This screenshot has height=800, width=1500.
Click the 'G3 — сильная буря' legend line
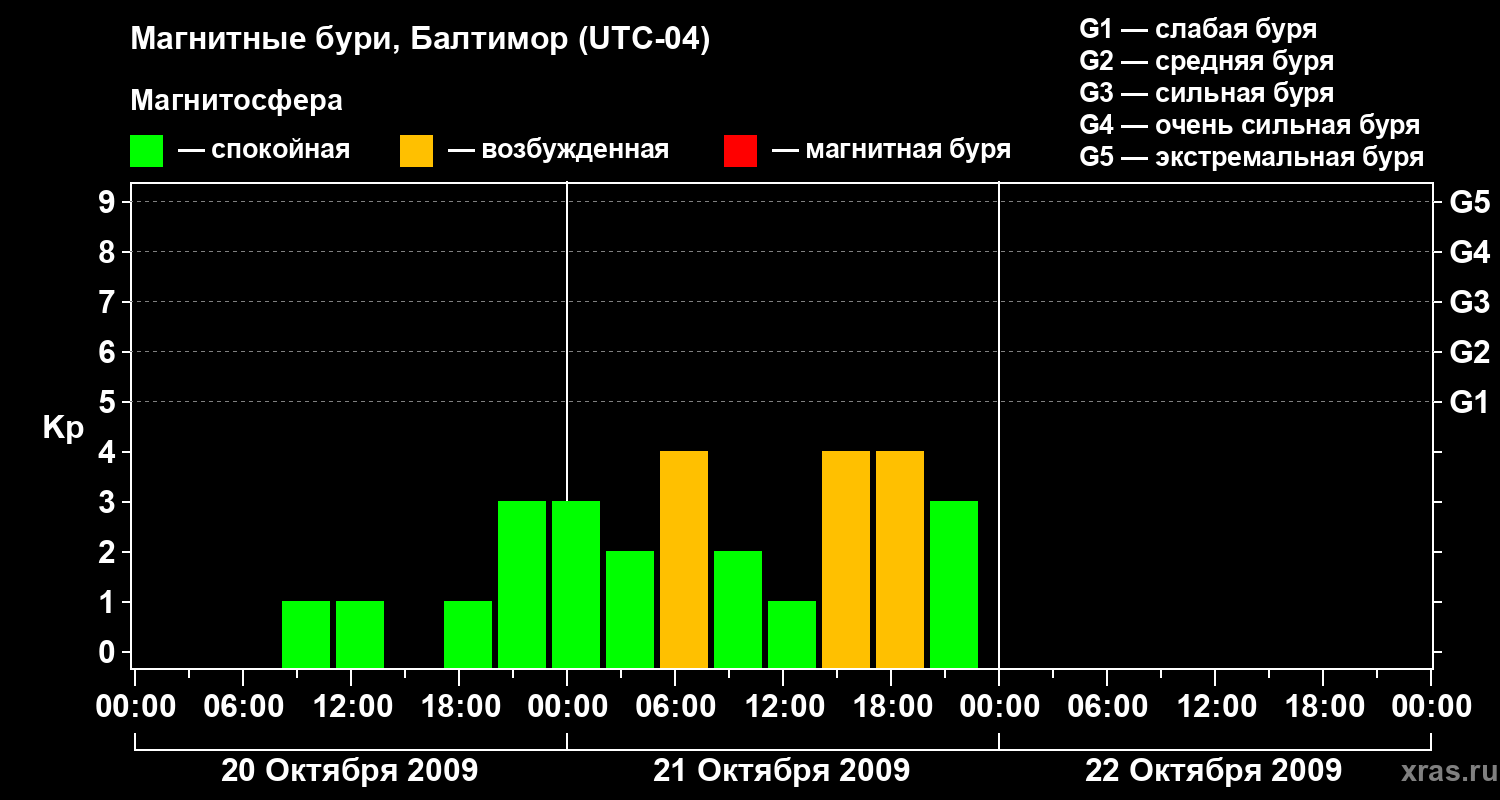(1206, 93)
